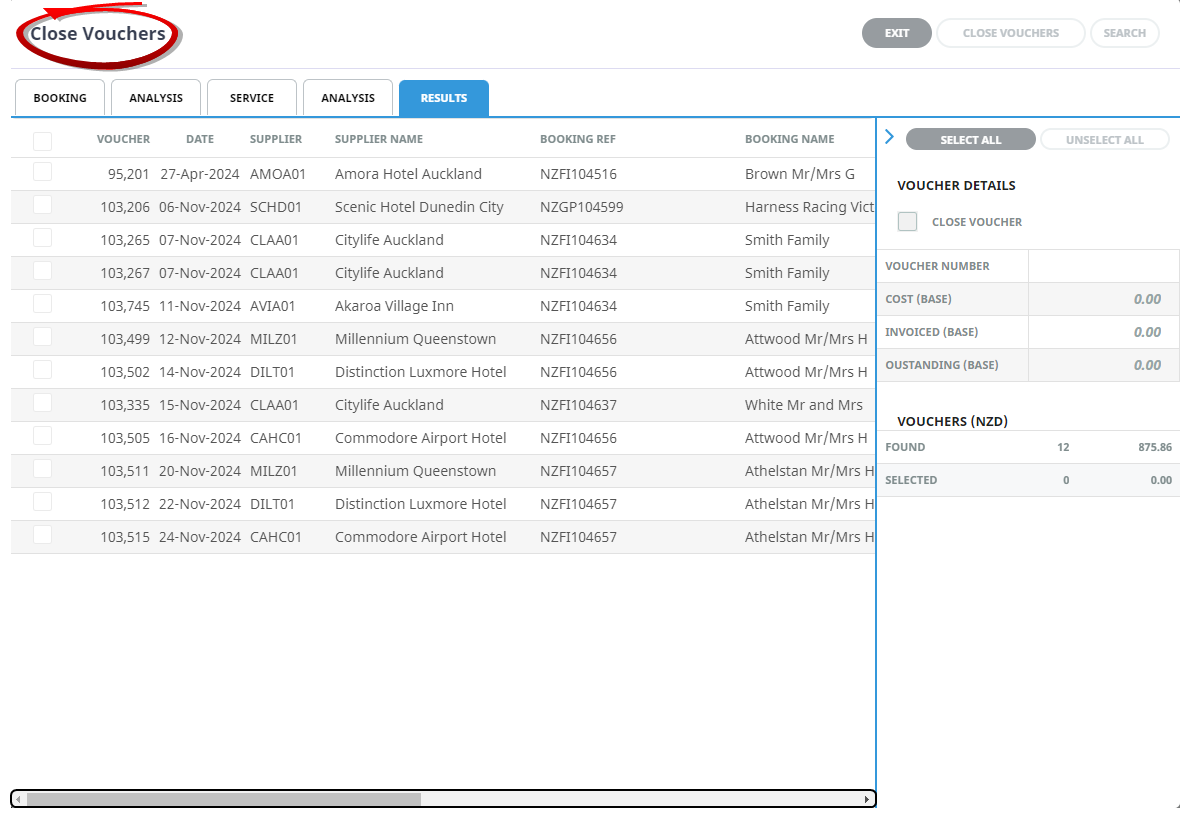
Task: Click date 12-Nov-2024
Action: click(199, 339)
